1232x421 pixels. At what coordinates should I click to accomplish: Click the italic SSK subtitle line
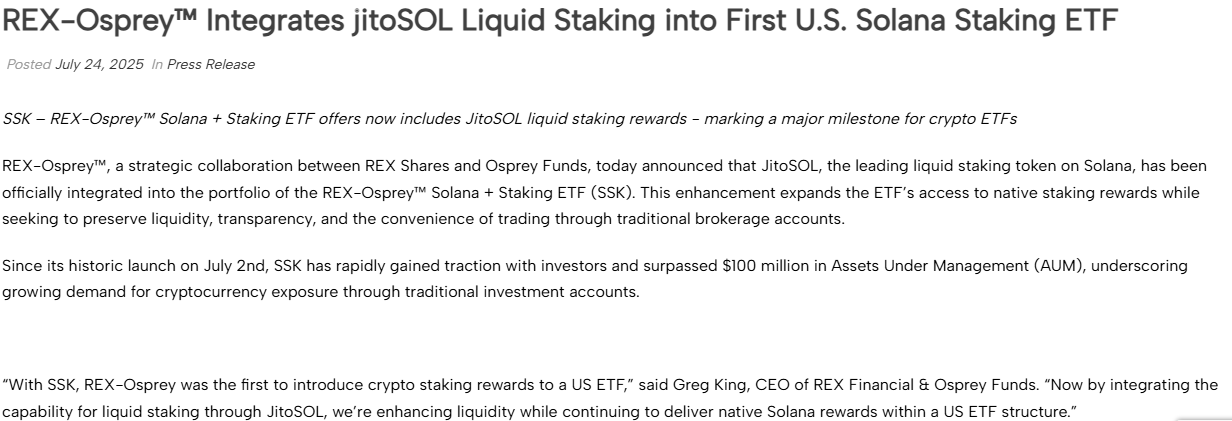509,119
